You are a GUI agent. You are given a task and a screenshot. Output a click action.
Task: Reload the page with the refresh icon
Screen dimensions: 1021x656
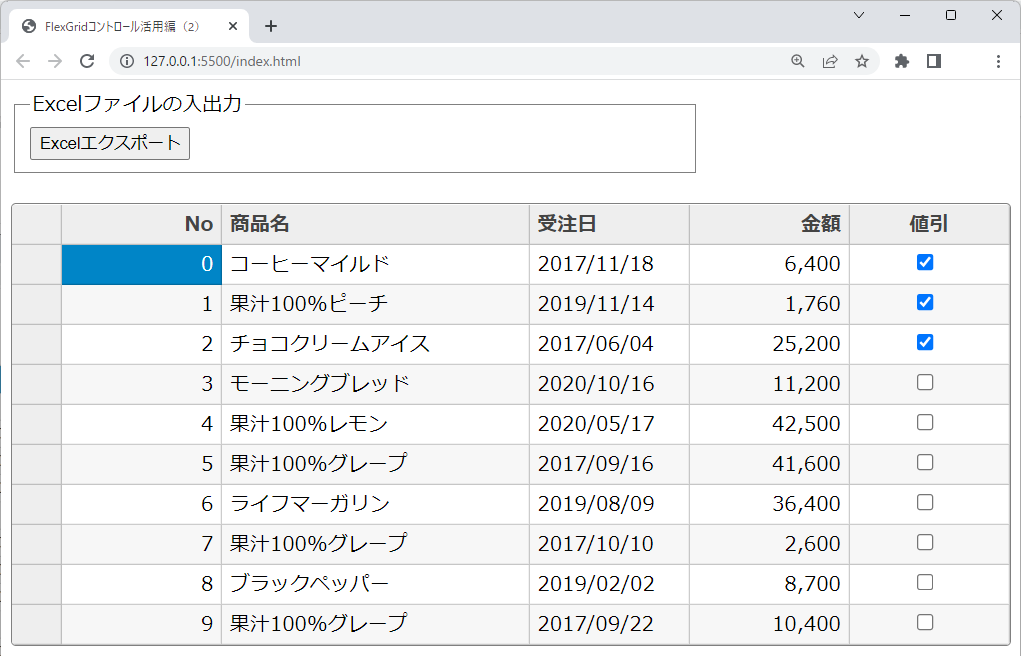[87, 61]
